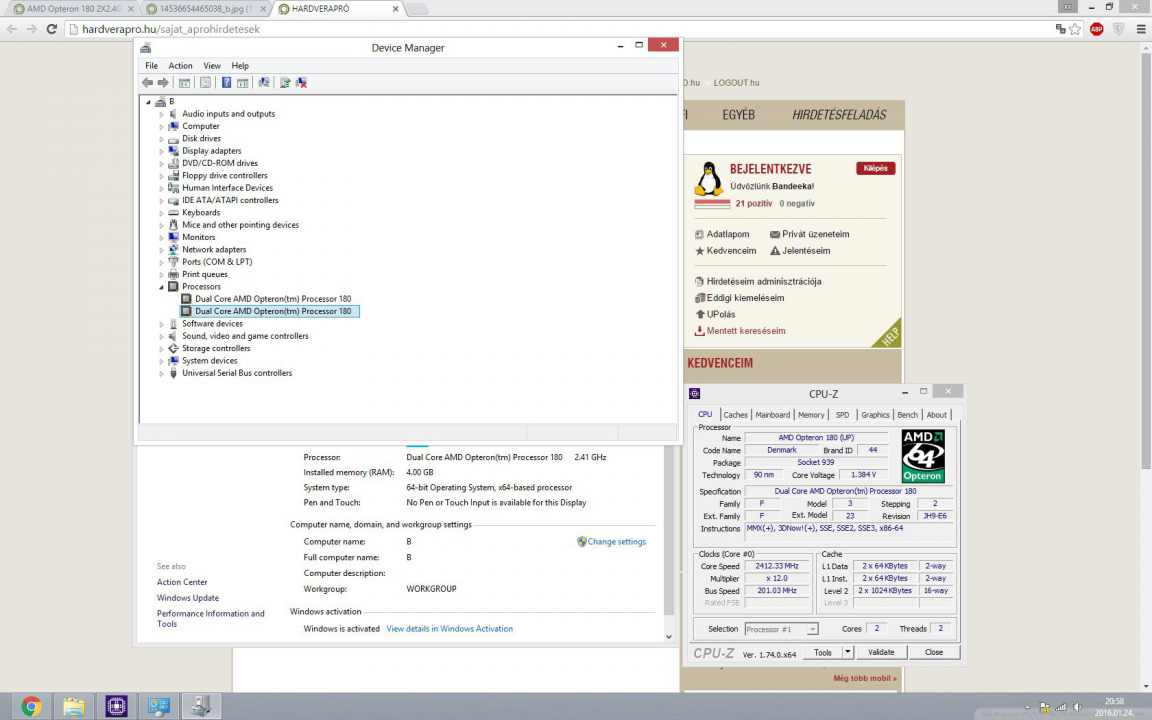Click the network icon in the system tray
1152x720 pixels.
pyautogui.click(x=1060, y=708)
